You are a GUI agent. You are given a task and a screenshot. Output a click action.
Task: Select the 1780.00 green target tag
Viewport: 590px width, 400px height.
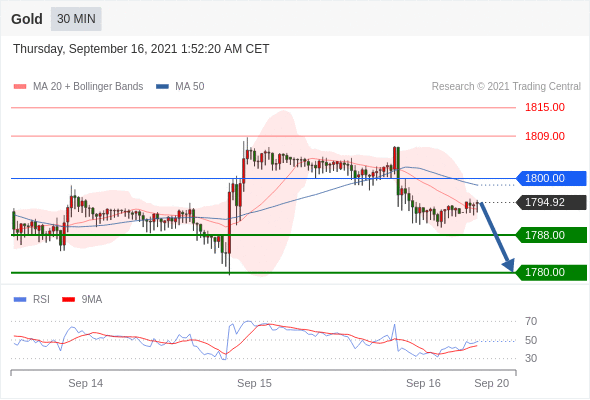tap(551, 272)
